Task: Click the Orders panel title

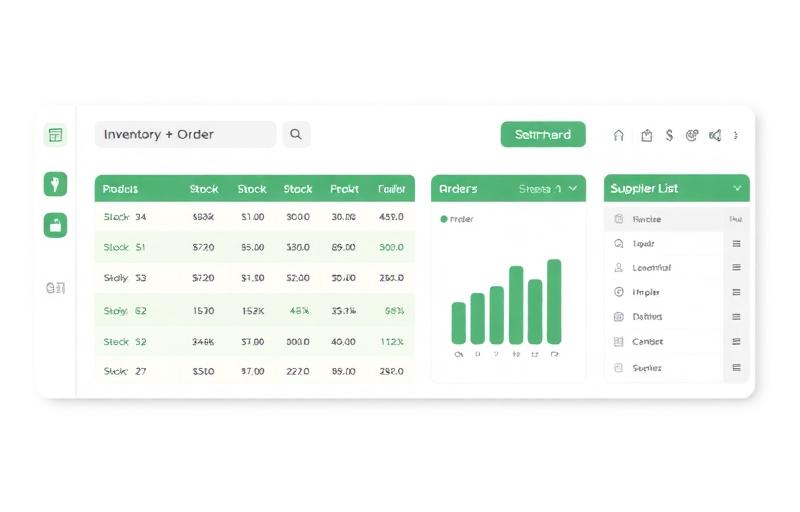Action: click(458, 189)
